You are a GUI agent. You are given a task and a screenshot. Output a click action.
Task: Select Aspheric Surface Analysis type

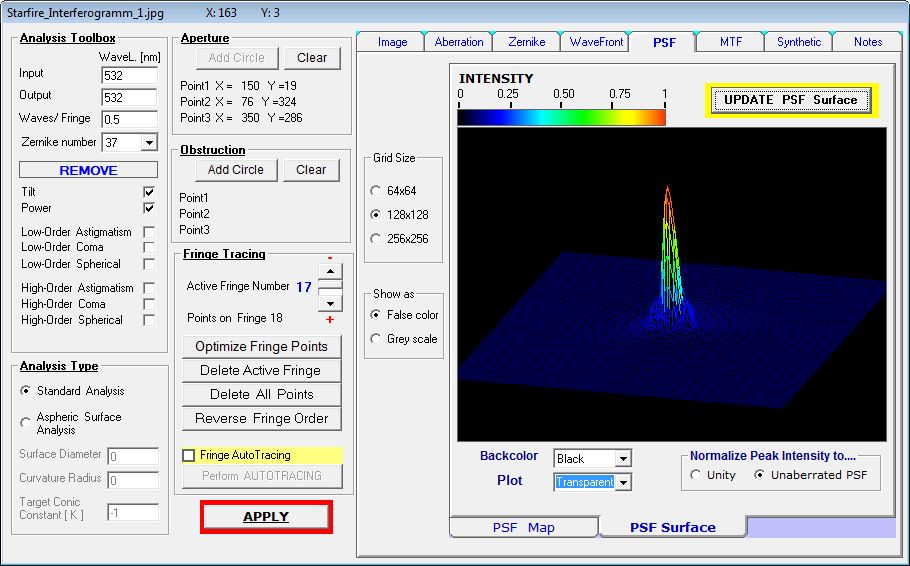27,423
